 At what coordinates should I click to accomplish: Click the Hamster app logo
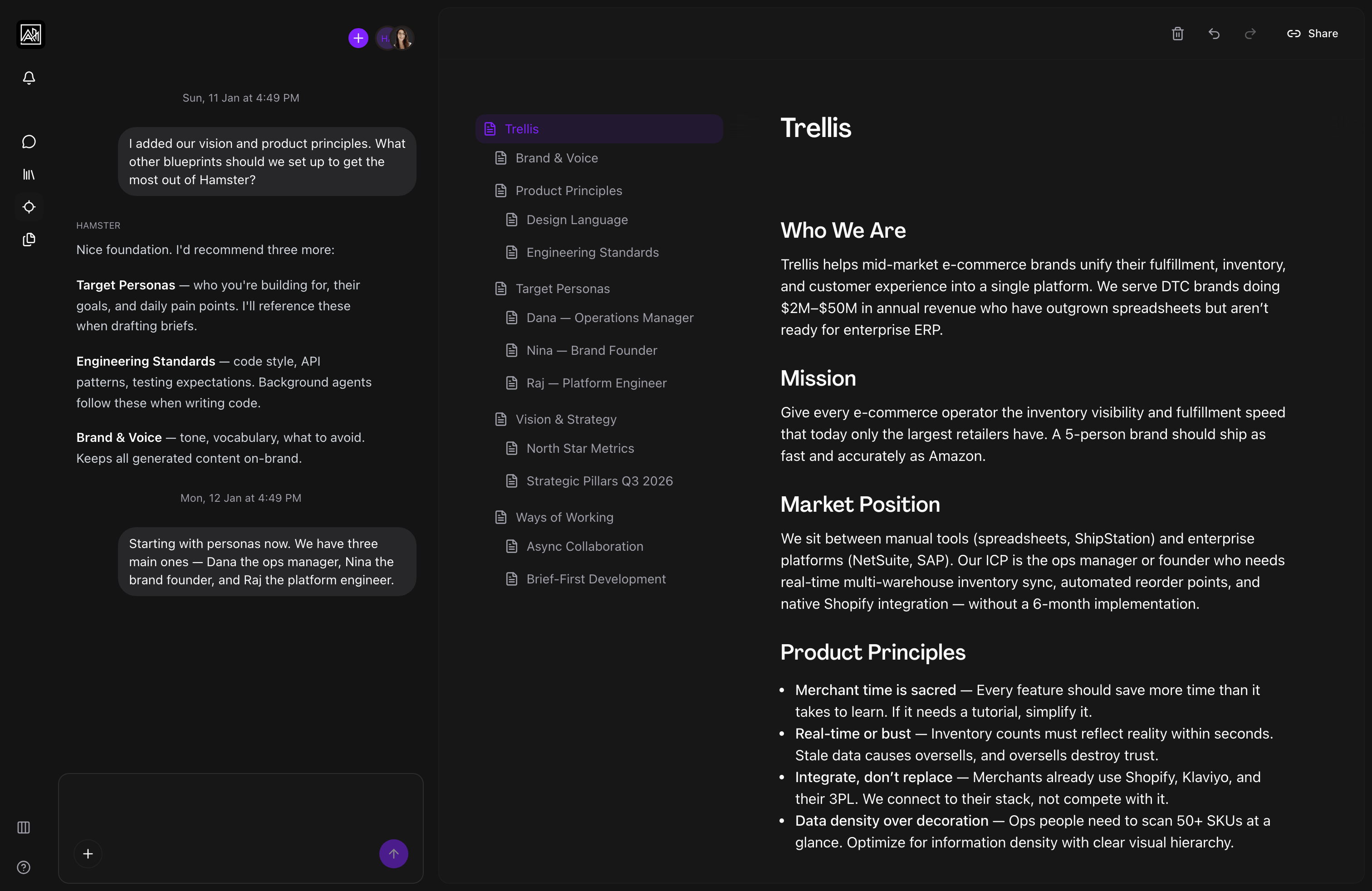(x=30, y=34)
